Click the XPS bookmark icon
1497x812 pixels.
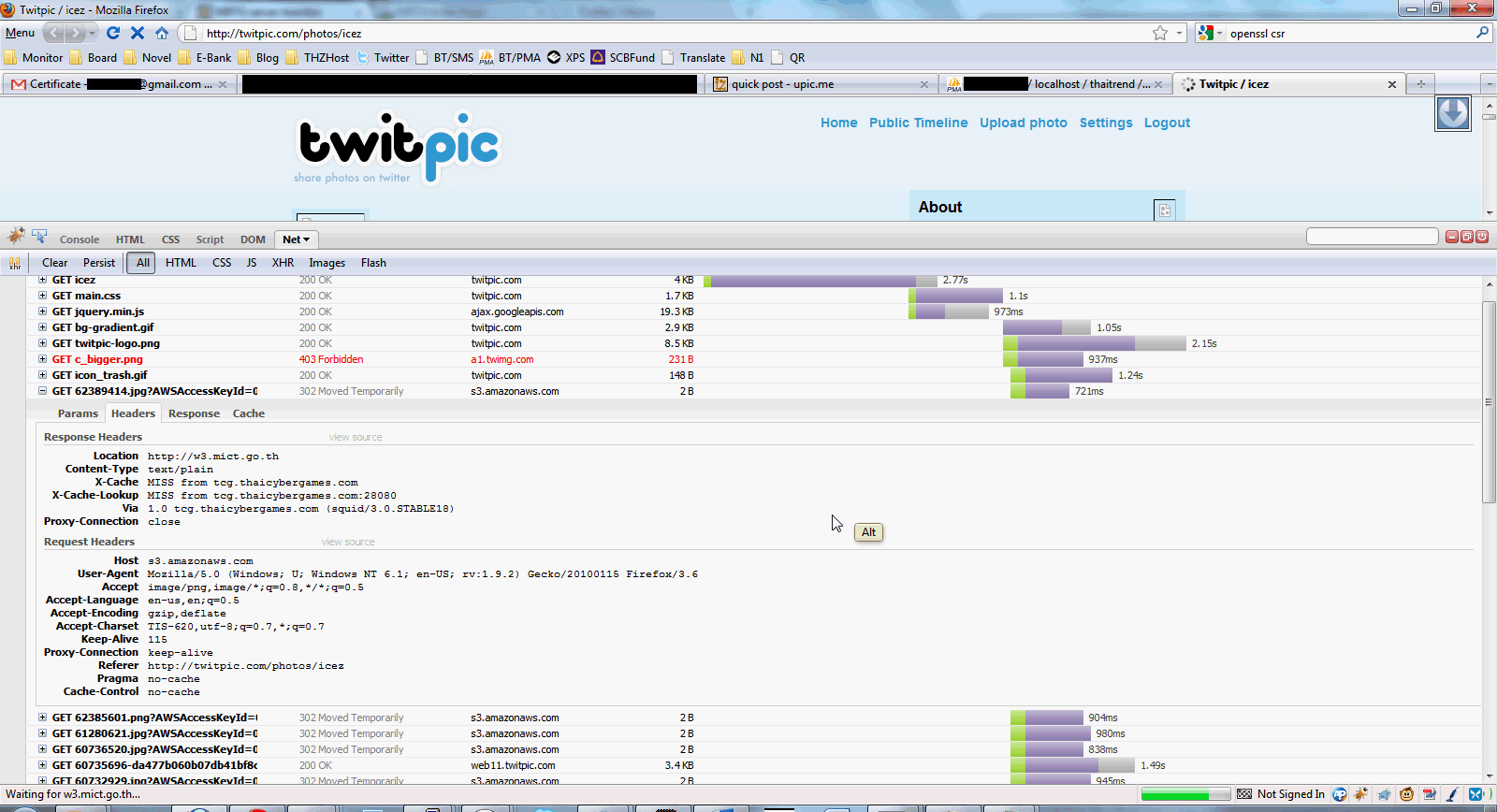click(554, 58)
